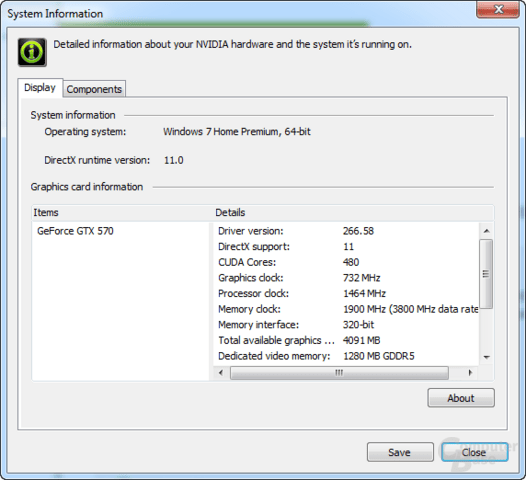
Task: Select the Memory clock row
Action: [346, 309]
